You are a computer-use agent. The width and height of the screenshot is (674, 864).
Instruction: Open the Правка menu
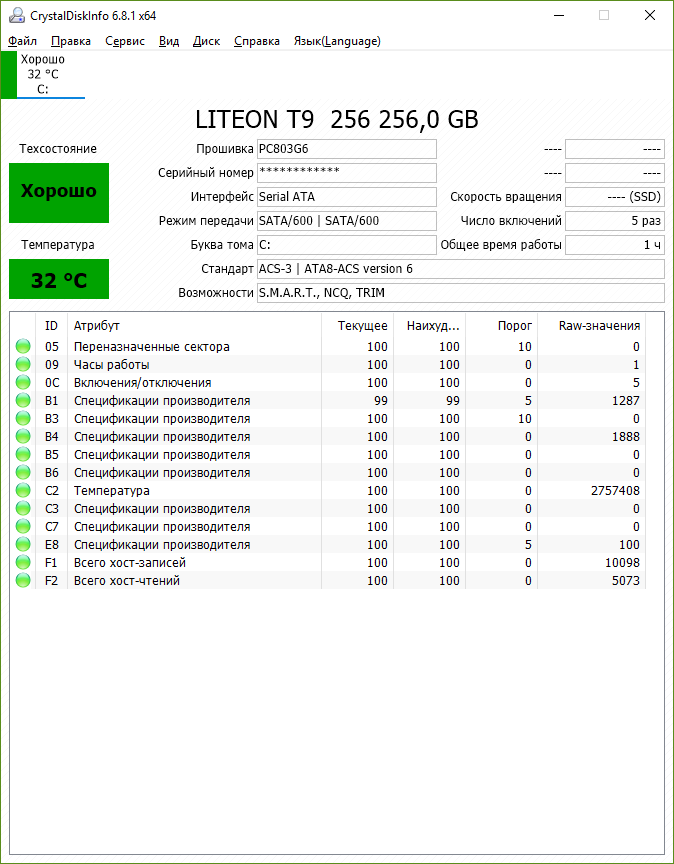pos(71,41)
